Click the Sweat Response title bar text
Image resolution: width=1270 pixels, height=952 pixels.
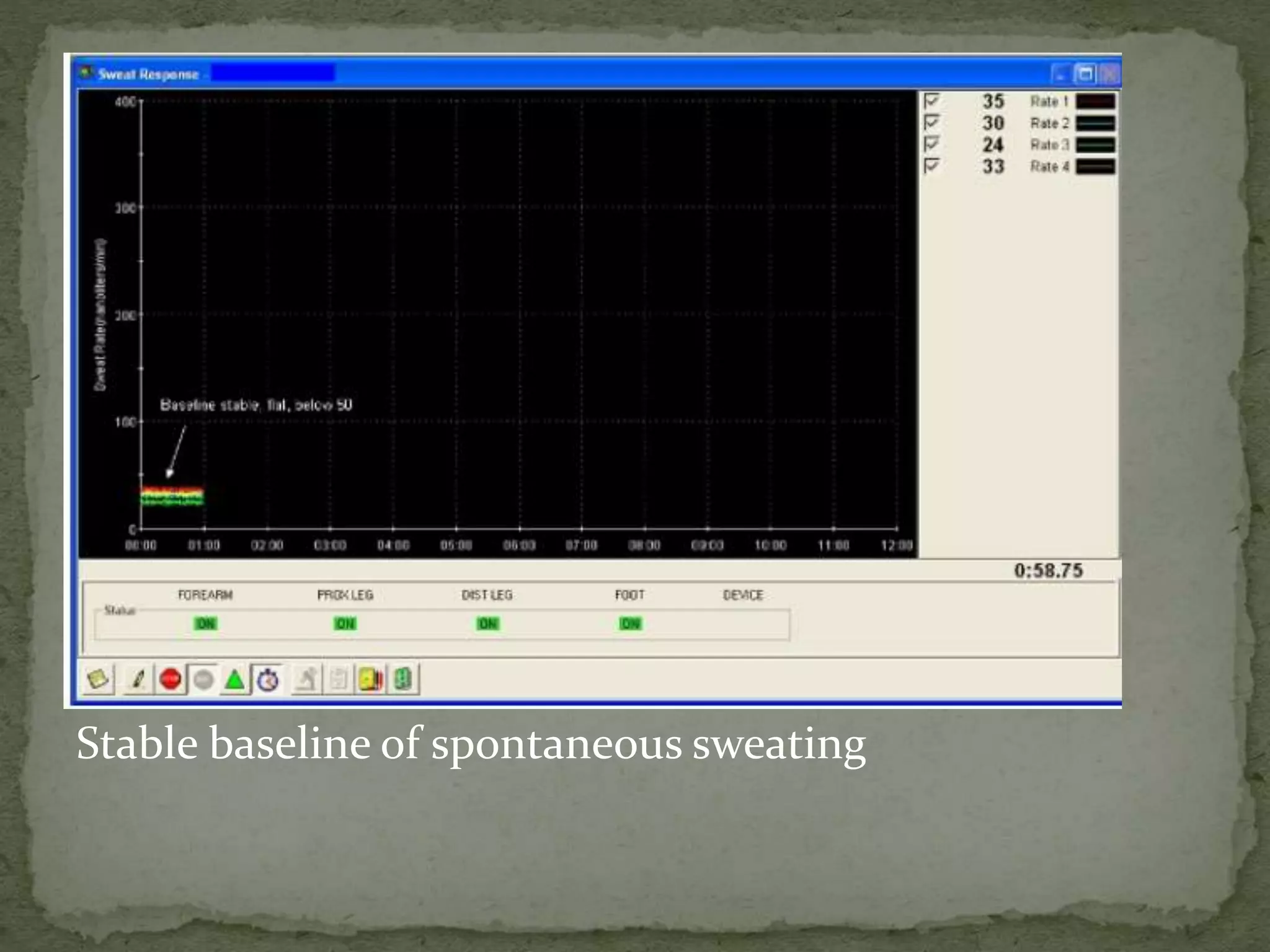pos(148,74)
